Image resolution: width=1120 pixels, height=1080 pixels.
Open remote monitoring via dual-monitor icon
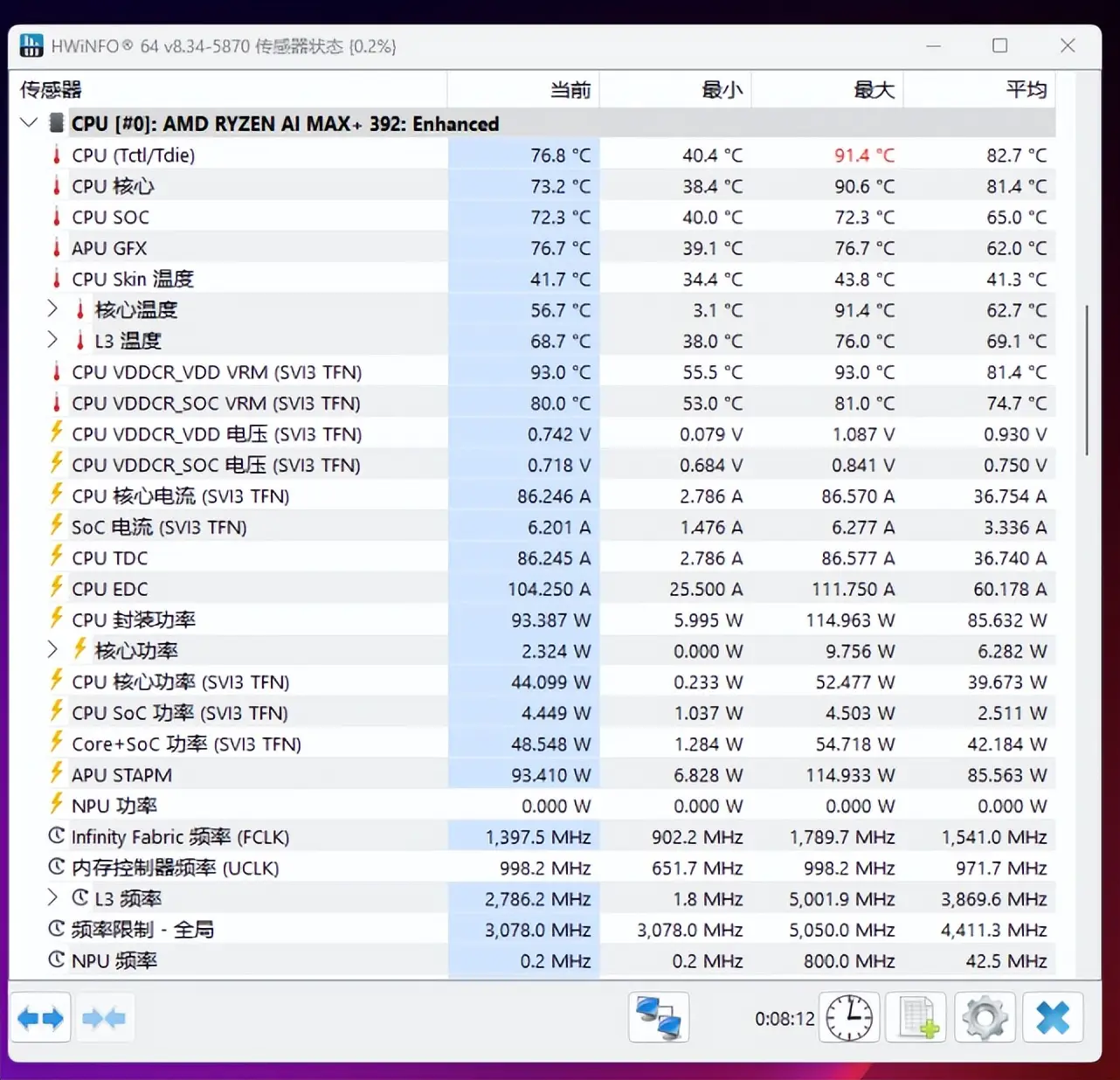click(658, 1017)
